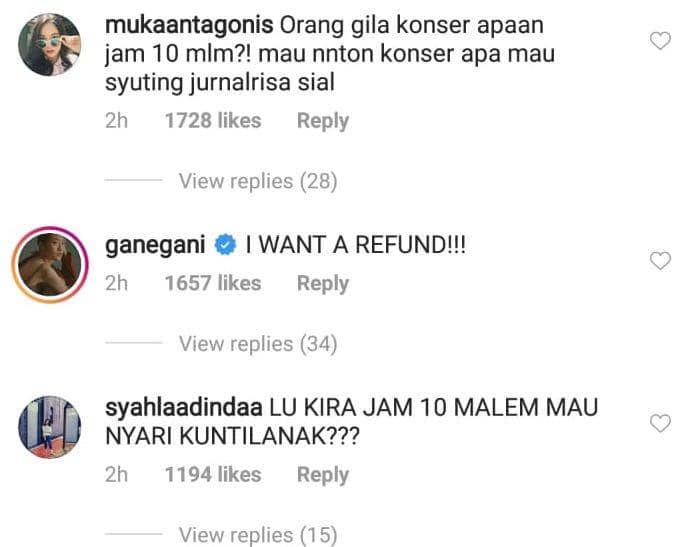Screen dimensions: 691x547
Task: Expand View replies (15)
Action: (258, 535)
